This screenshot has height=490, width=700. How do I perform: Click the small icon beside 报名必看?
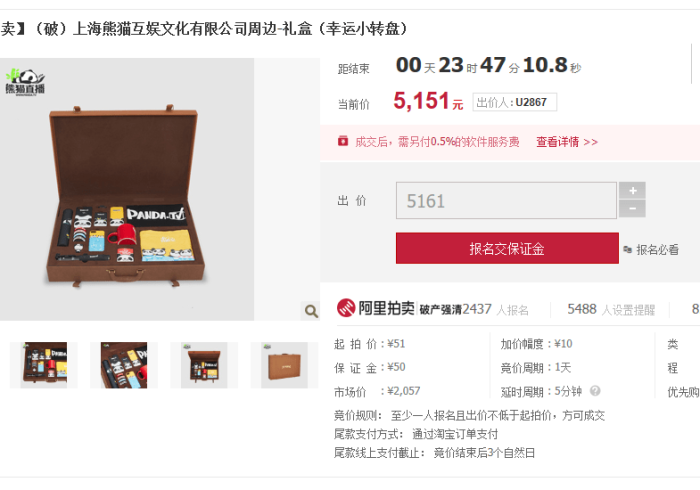[x=627, y=249]
